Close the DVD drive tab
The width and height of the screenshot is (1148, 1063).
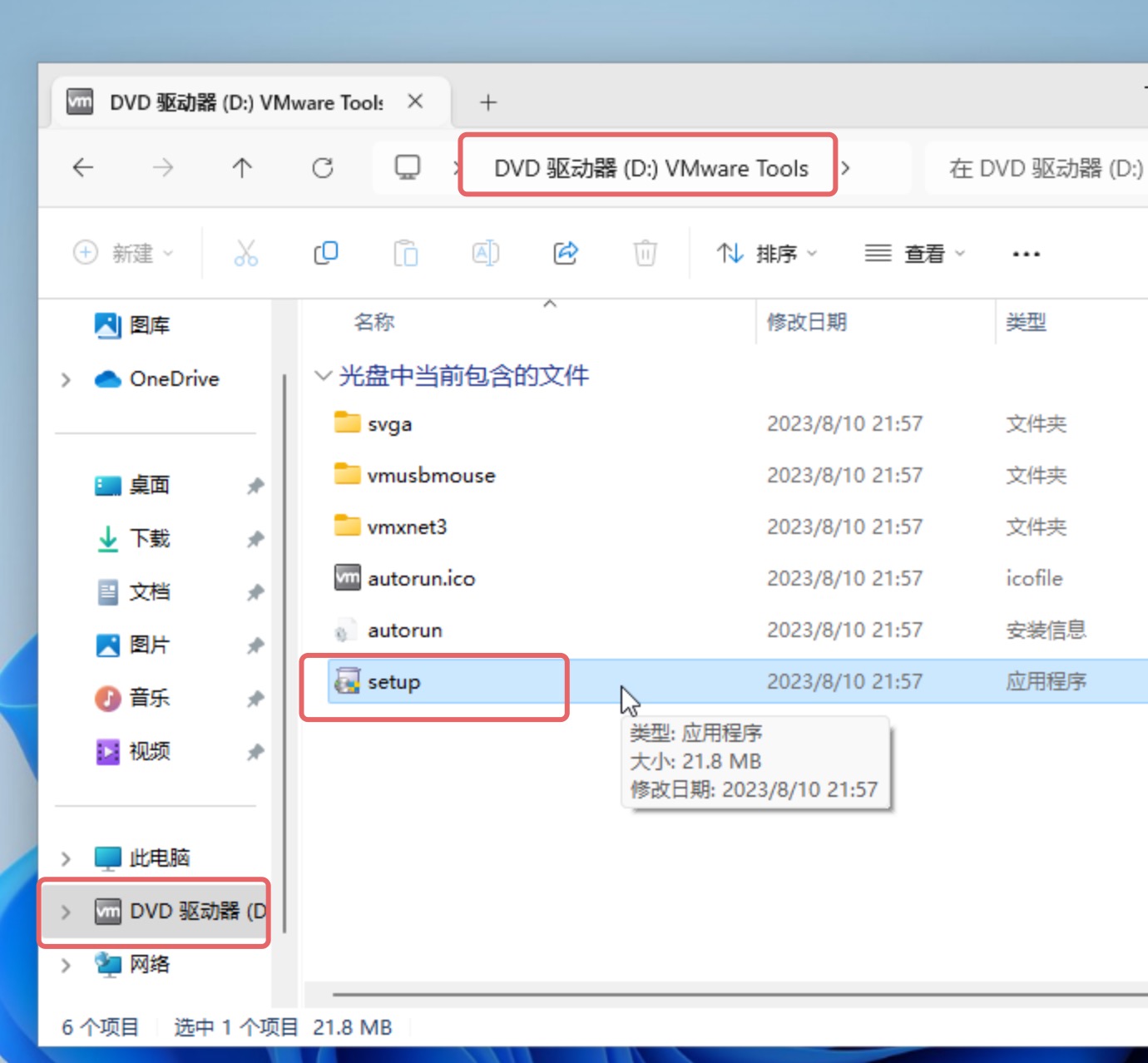415,101
